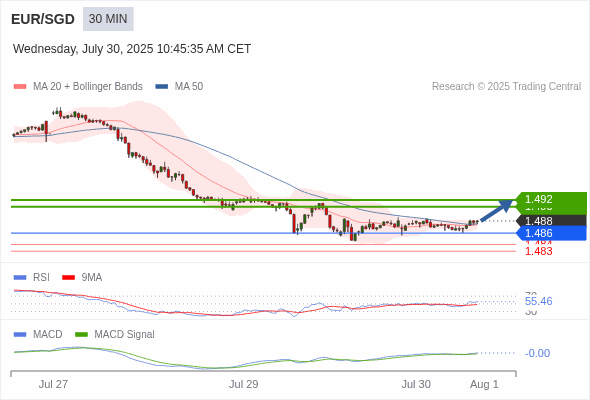This screenshot has height=400, width=590.
Task: Click the blue 1.486 pivot price tag
Action: (x=551, y=233)
